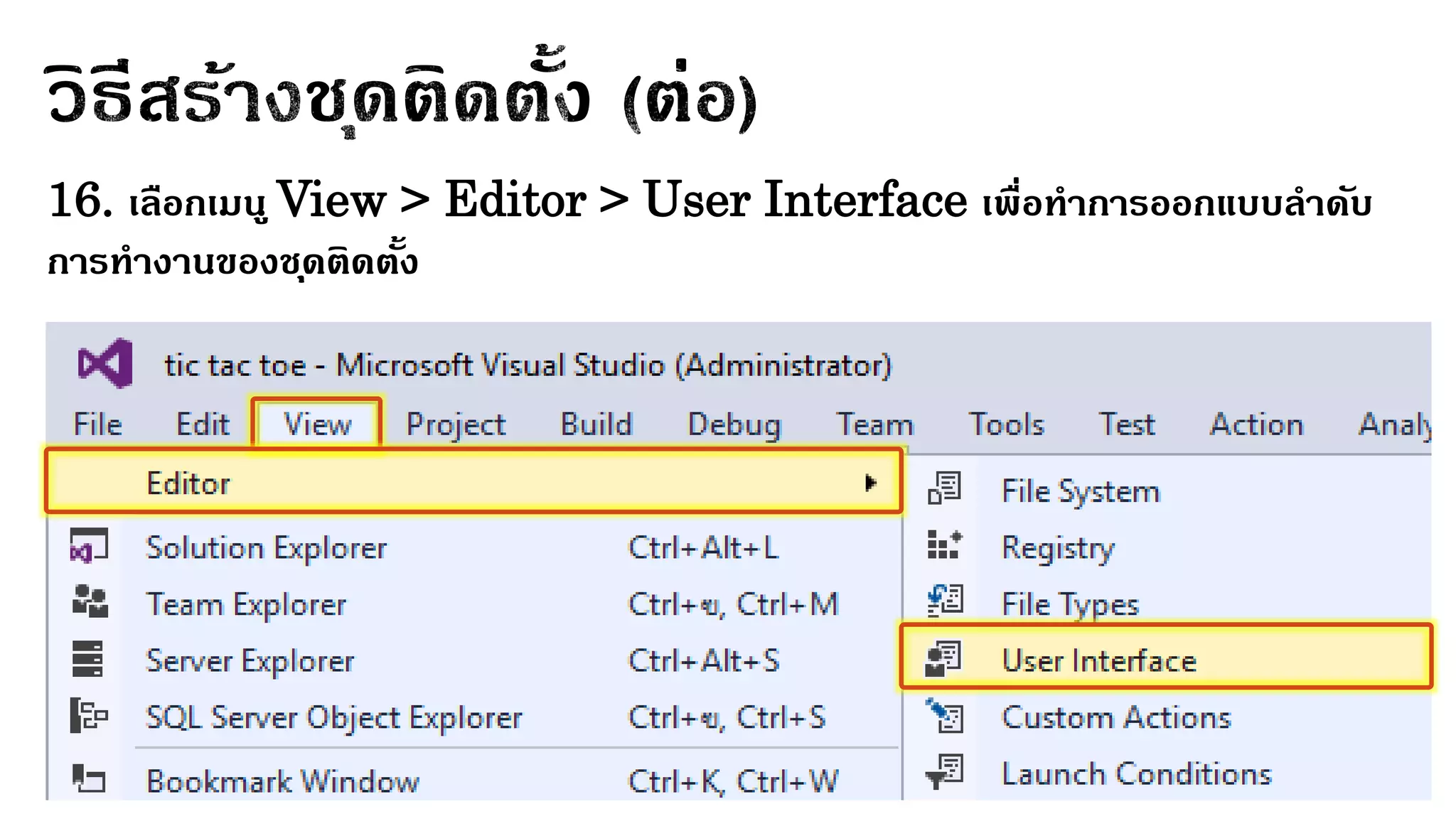Click the Launch Conditions editor icon
The height and width of the screenshot is (819, 1456).
(944, 772)
